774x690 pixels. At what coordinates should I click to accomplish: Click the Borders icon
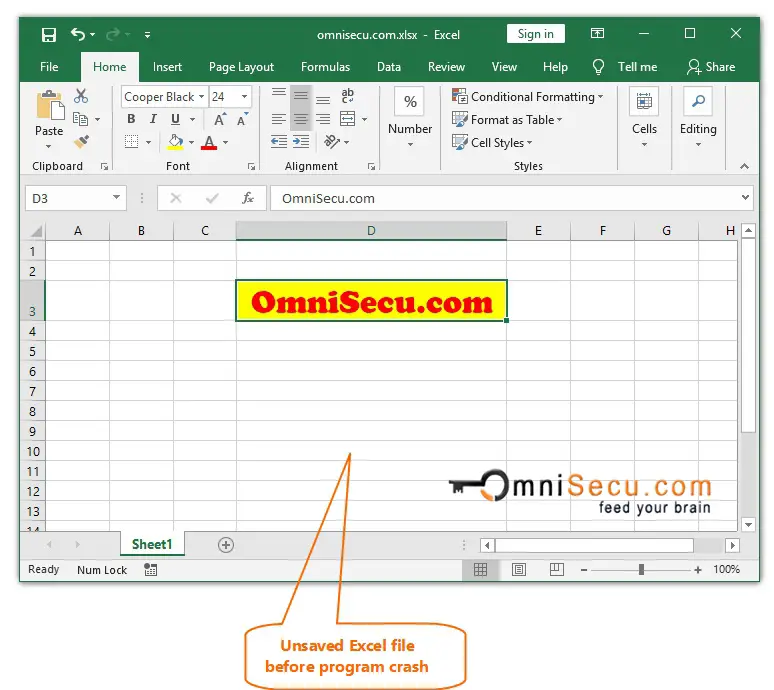131,142
